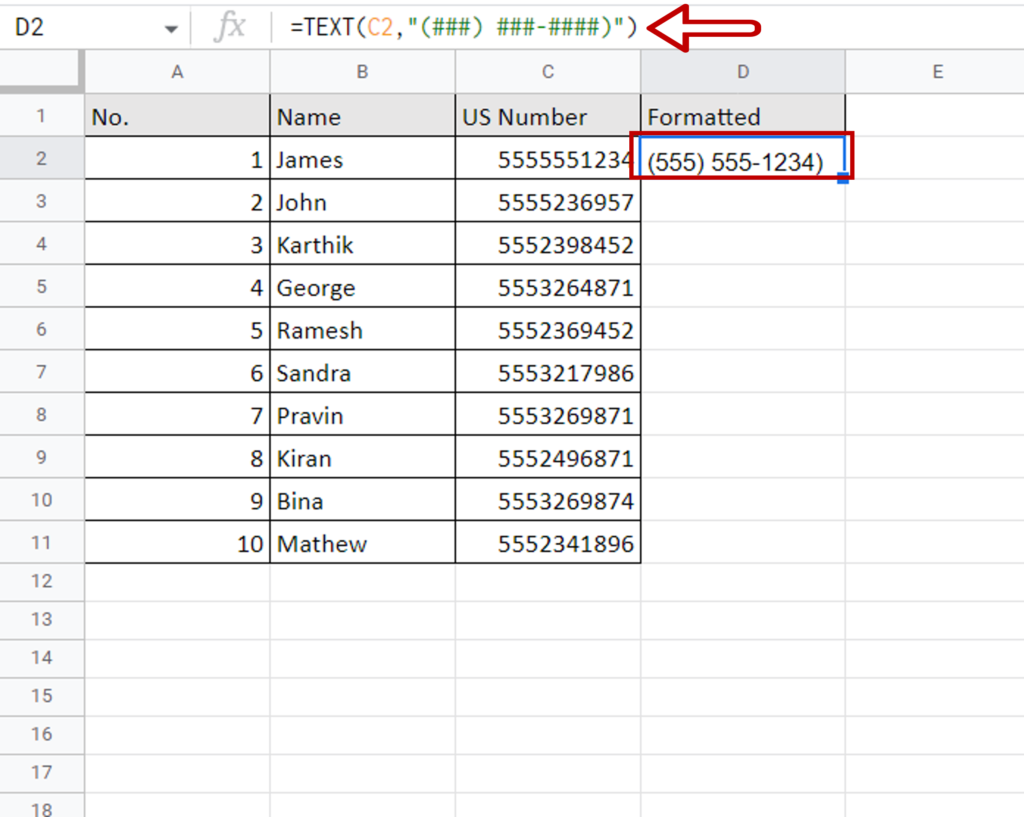Click the 'Karthik' cell
Screen dimensions: 1024x817
tap(362, 244)
